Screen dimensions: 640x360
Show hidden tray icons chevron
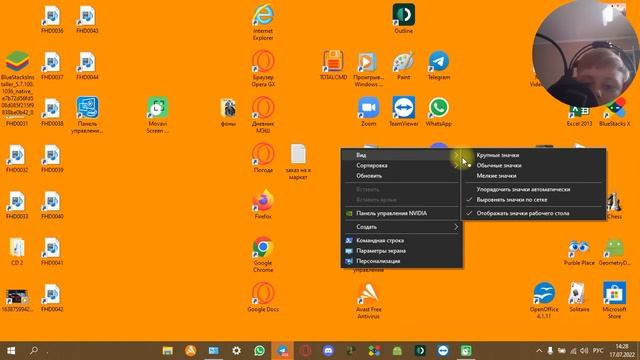(539, 351)
